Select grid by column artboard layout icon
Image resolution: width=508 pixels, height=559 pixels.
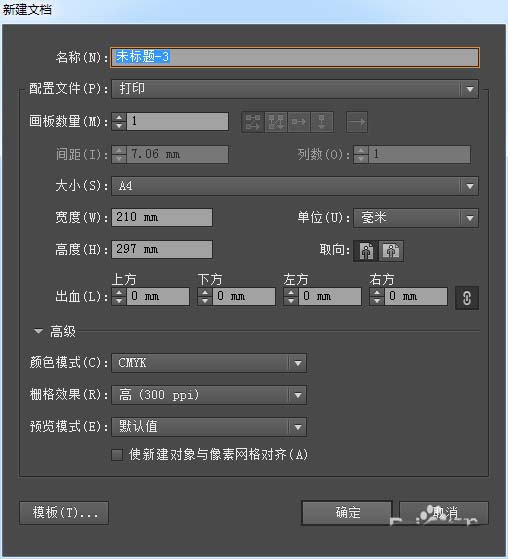pos(276,122)
